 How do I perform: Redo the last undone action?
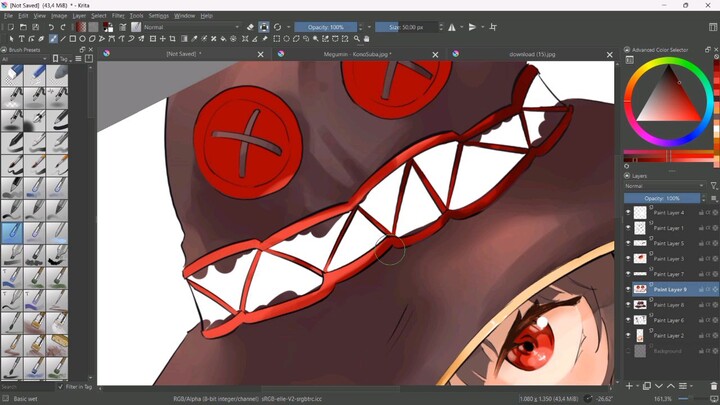tap(63, 27)
